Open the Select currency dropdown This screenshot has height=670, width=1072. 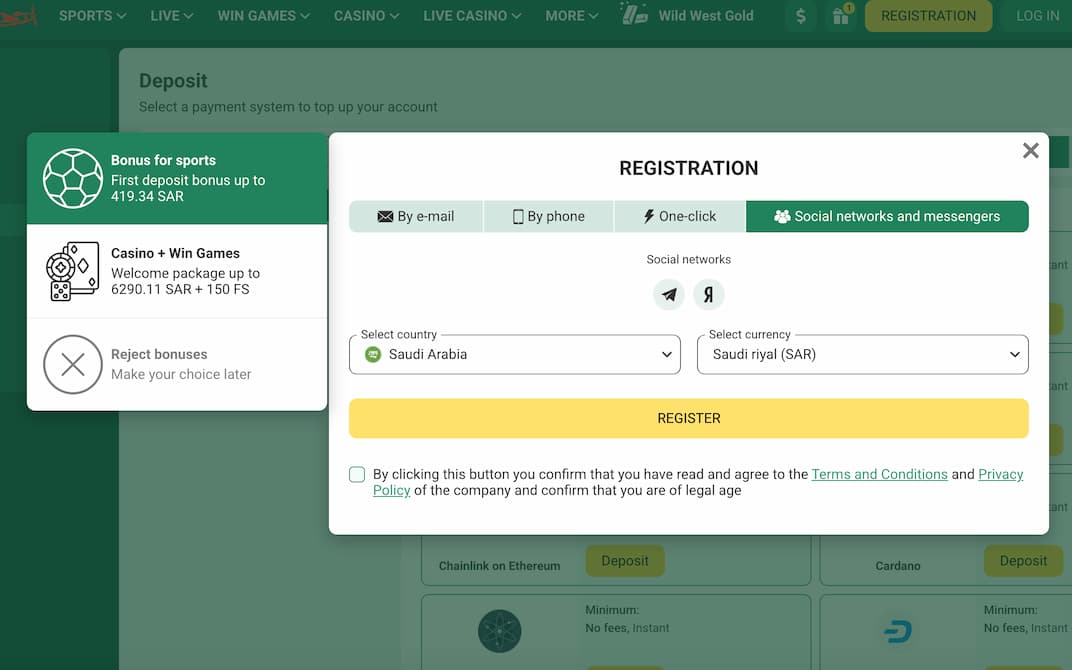(863, 354)
